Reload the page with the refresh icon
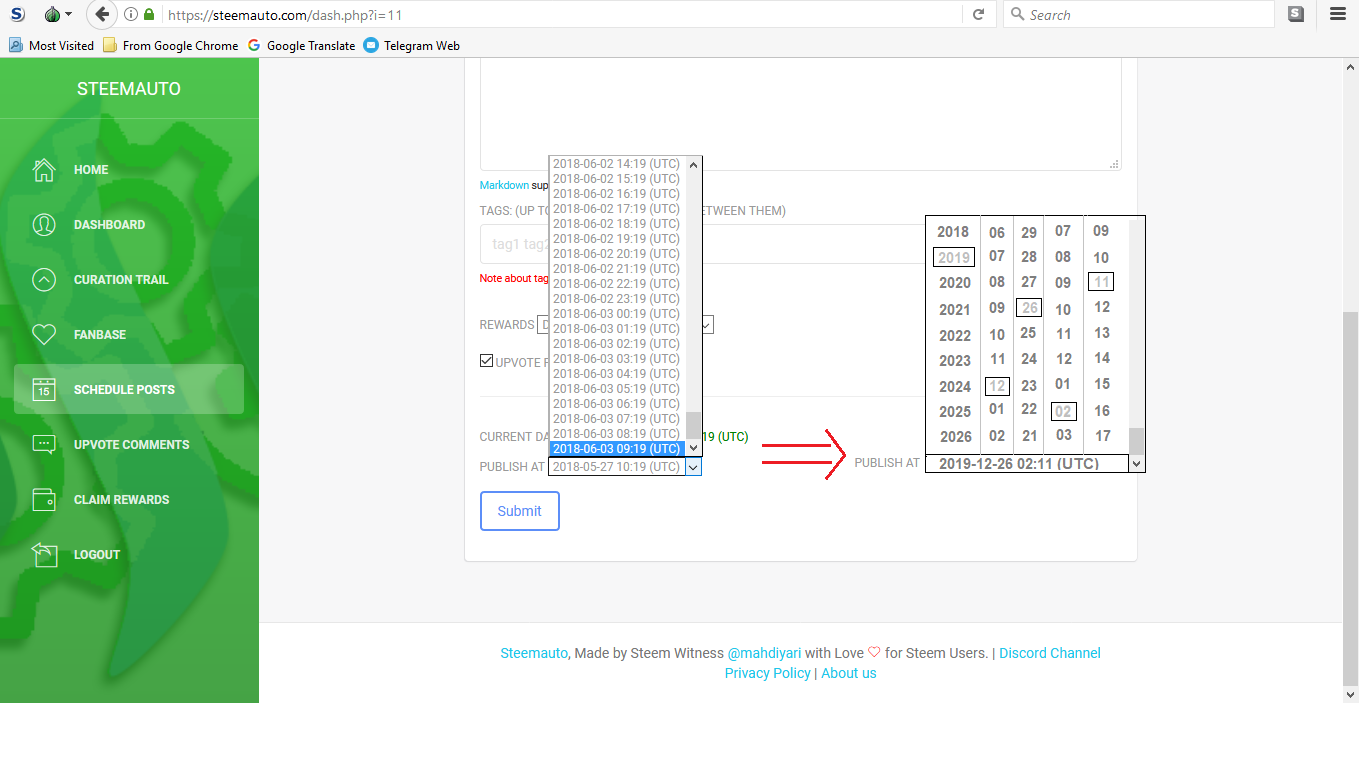 [978, 15]
